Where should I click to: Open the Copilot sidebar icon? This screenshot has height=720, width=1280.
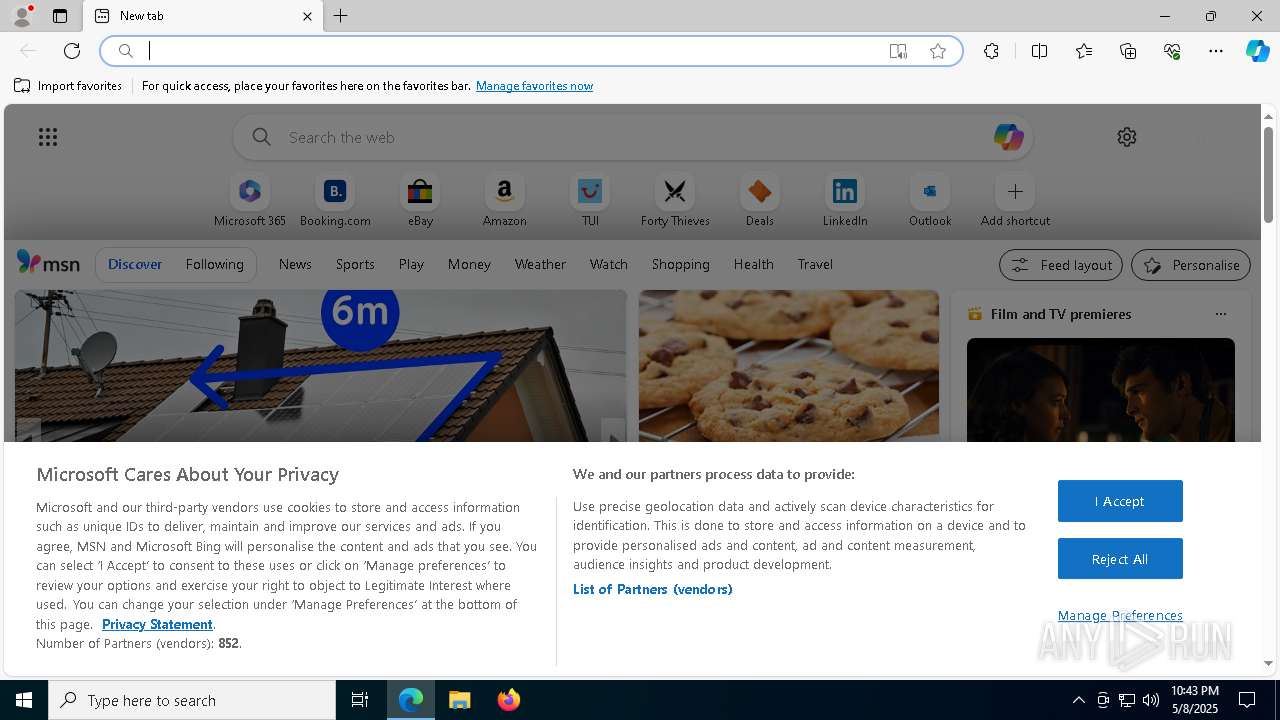pyautogui.click(x=1257, y=51)
